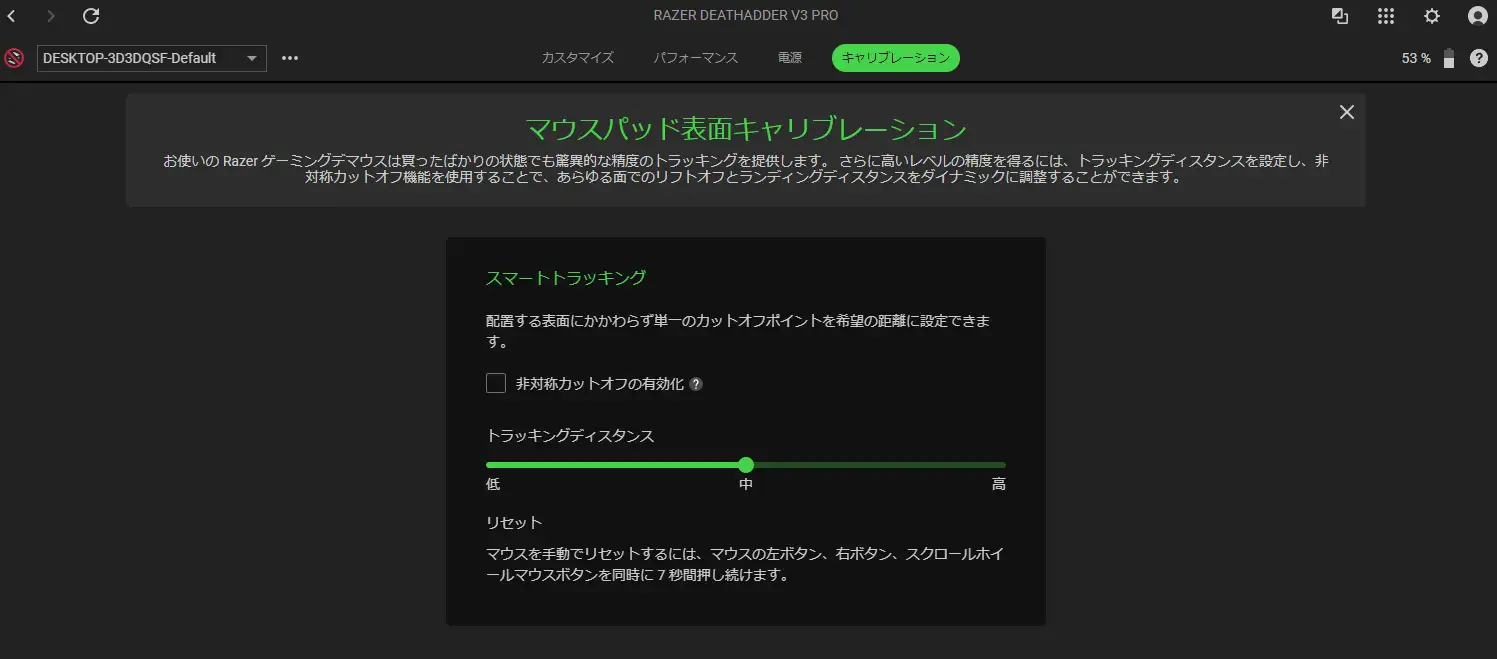
Task: Click the 中 label under the slider
Action: click(x=746, y=485)
